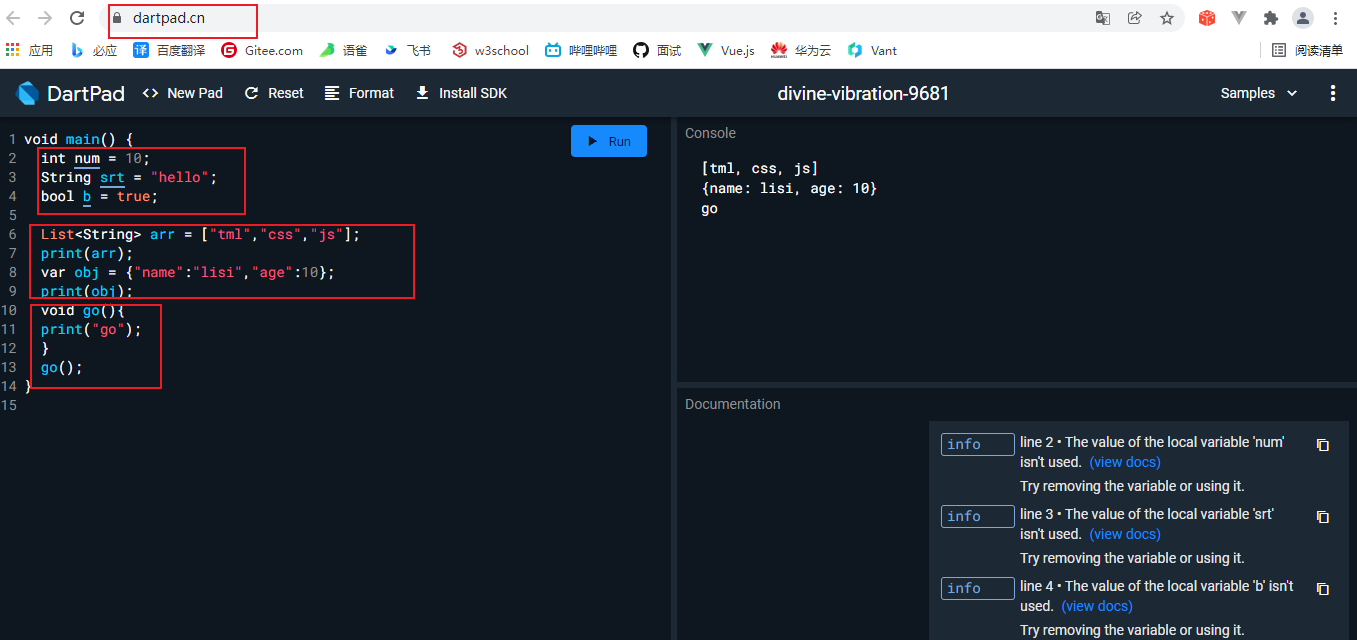Click the browser back arrow
1357x640 pixels.
[x=14, y=18]
